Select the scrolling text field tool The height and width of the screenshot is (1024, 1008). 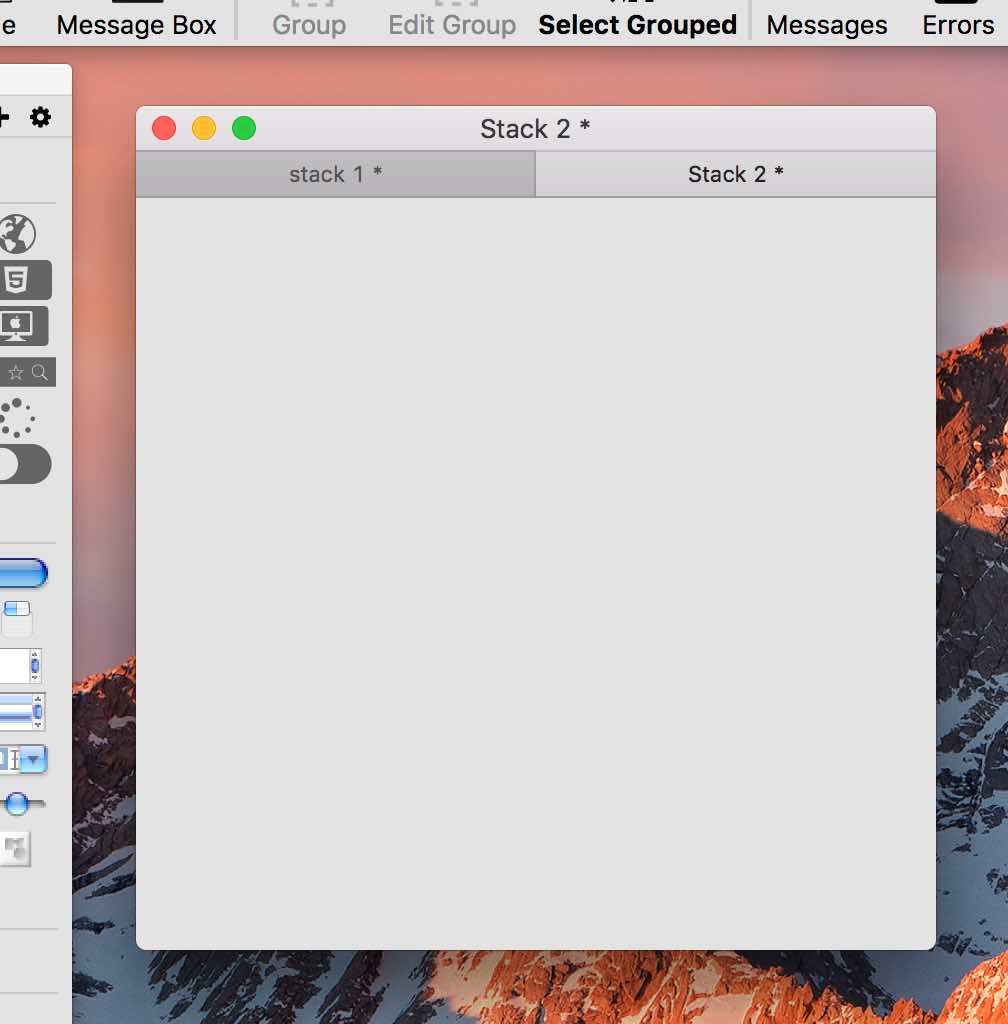click(20, 666)
